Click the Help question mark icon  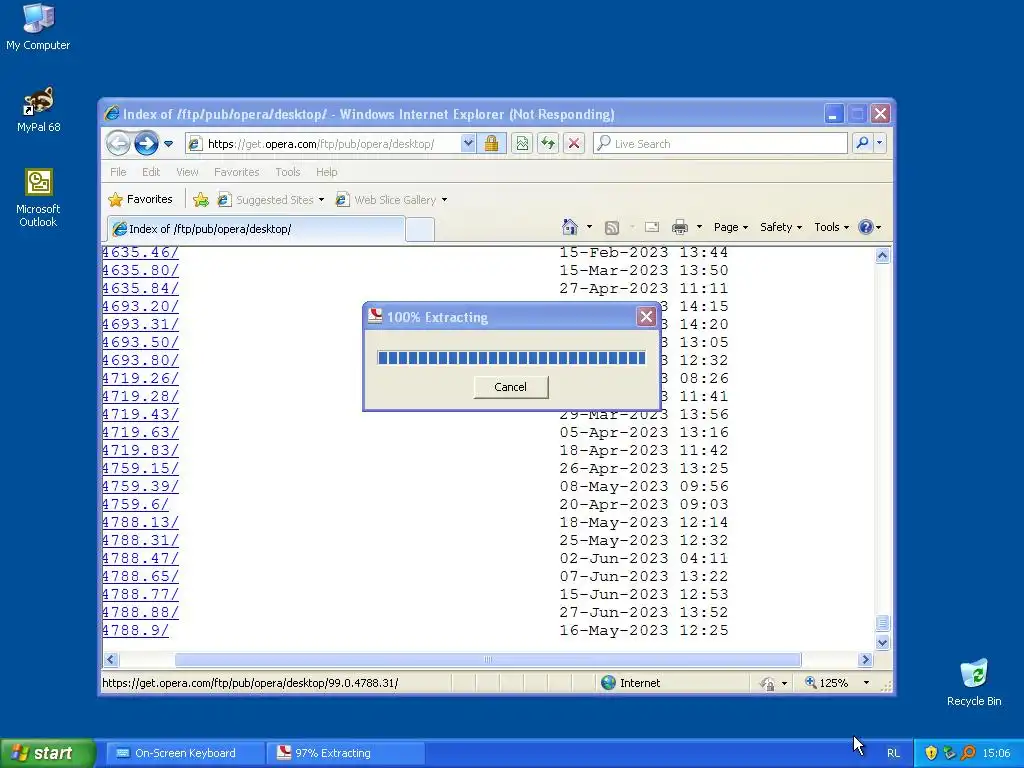click(x=866, y=227)
